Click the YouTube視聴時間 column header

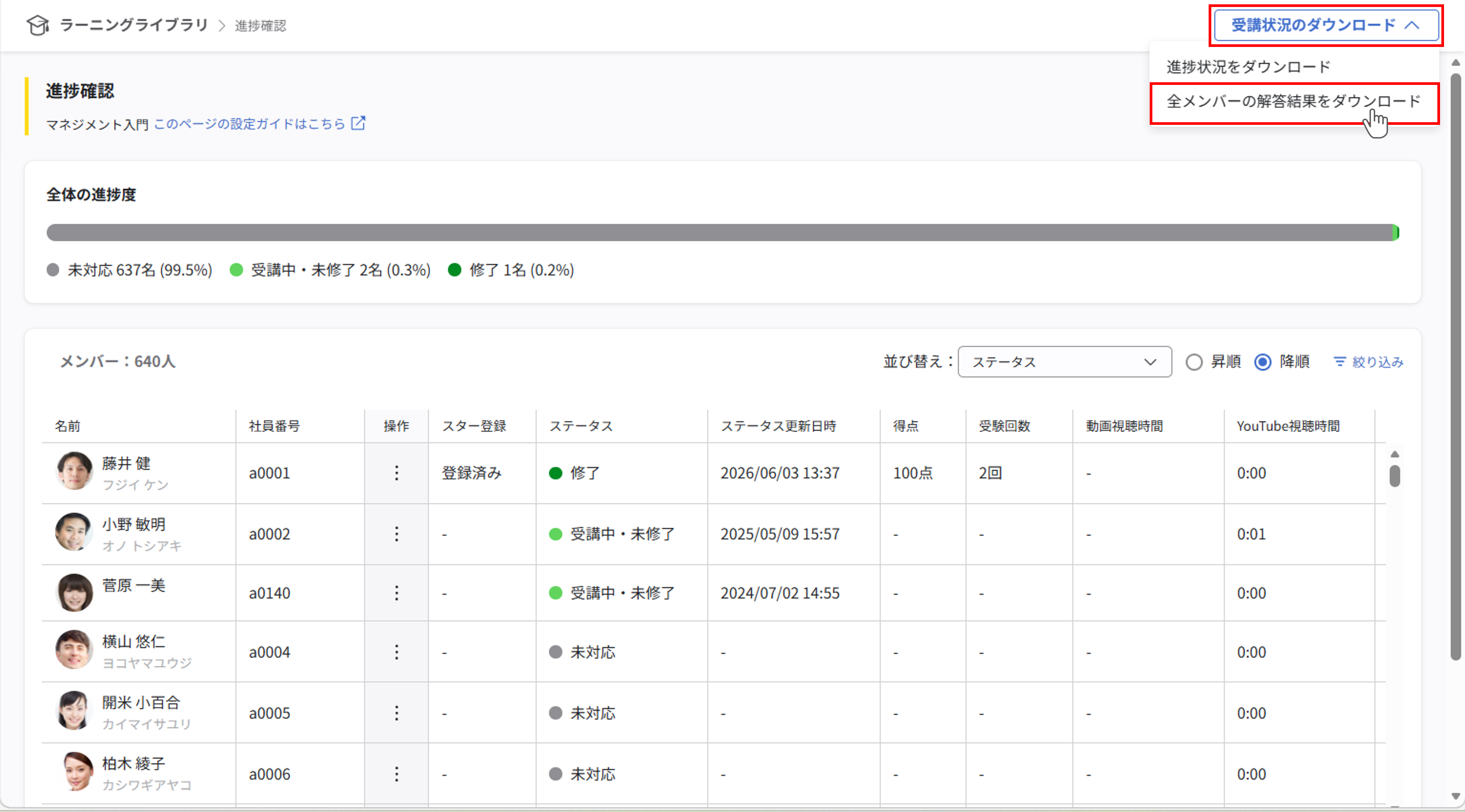tap(1288, 426)
